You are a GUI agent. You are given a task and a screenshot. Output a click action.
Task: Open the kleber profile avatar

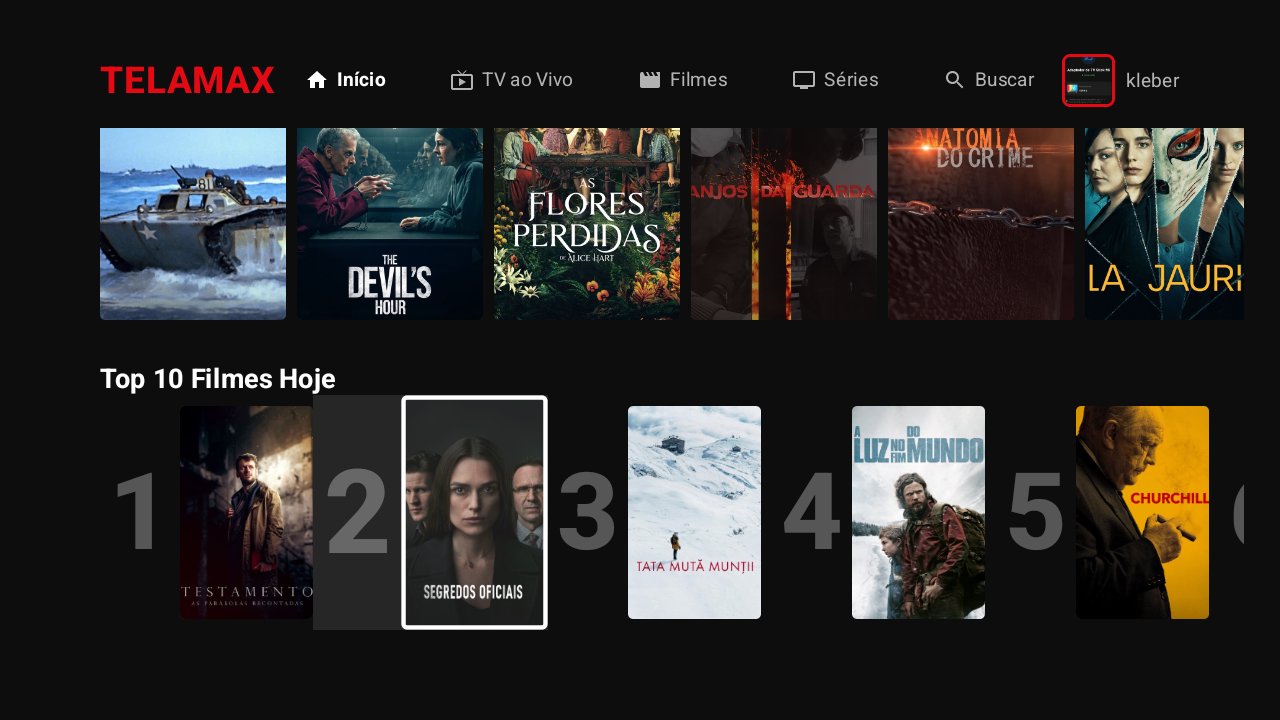coord(1088,80)
